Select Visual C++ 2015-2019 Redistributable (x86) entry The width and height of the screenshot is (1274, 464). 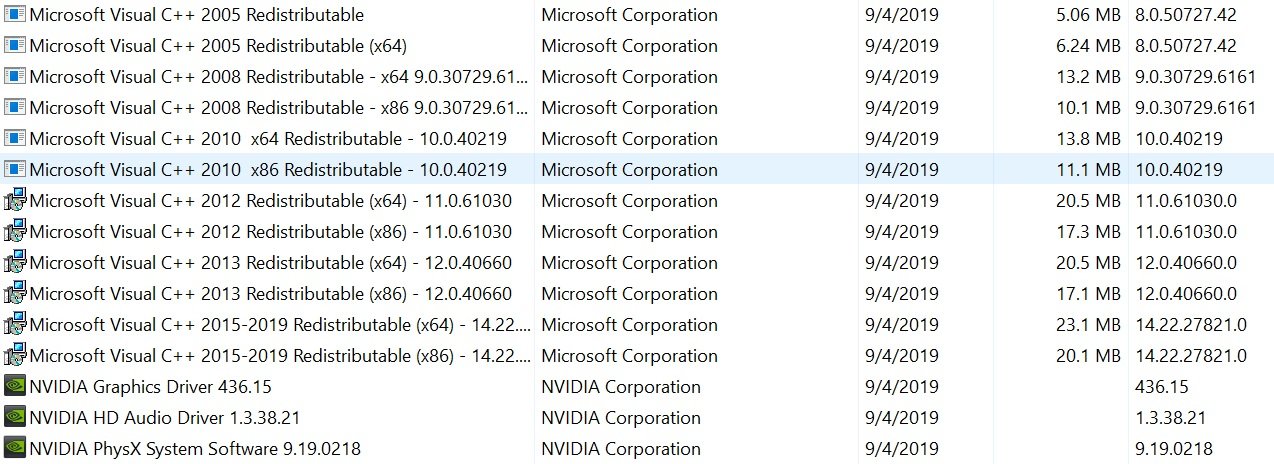tap(280, 356)
